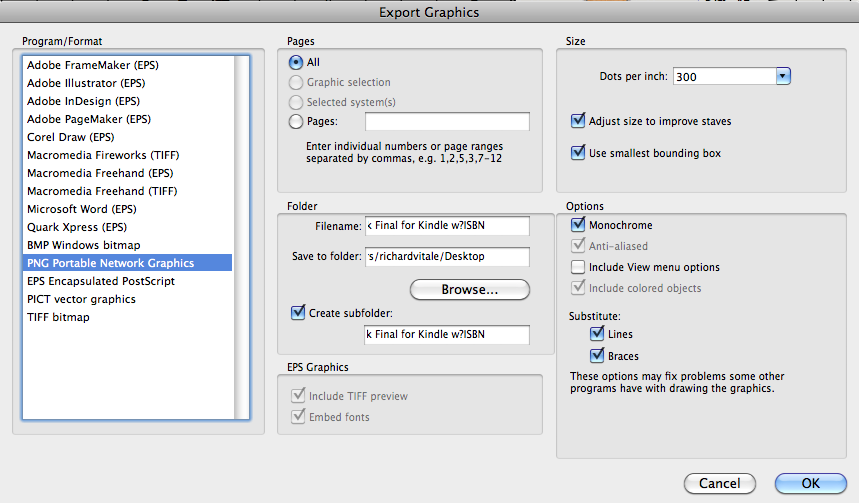Choose BMP Windows bitmap format
The width and height of the screenshot is (859, 503).
pyautogui.click(x=84, y=245)
